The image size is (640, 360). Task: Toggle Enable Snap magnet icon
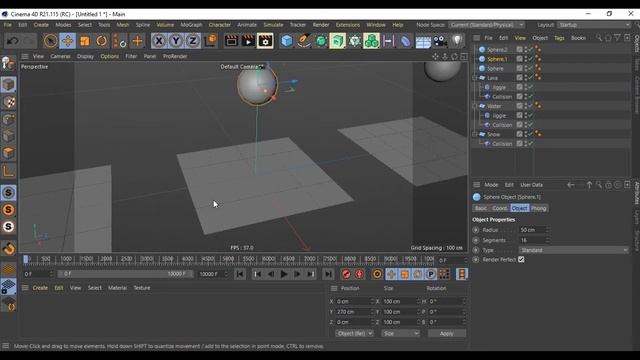tap(8, 248)
